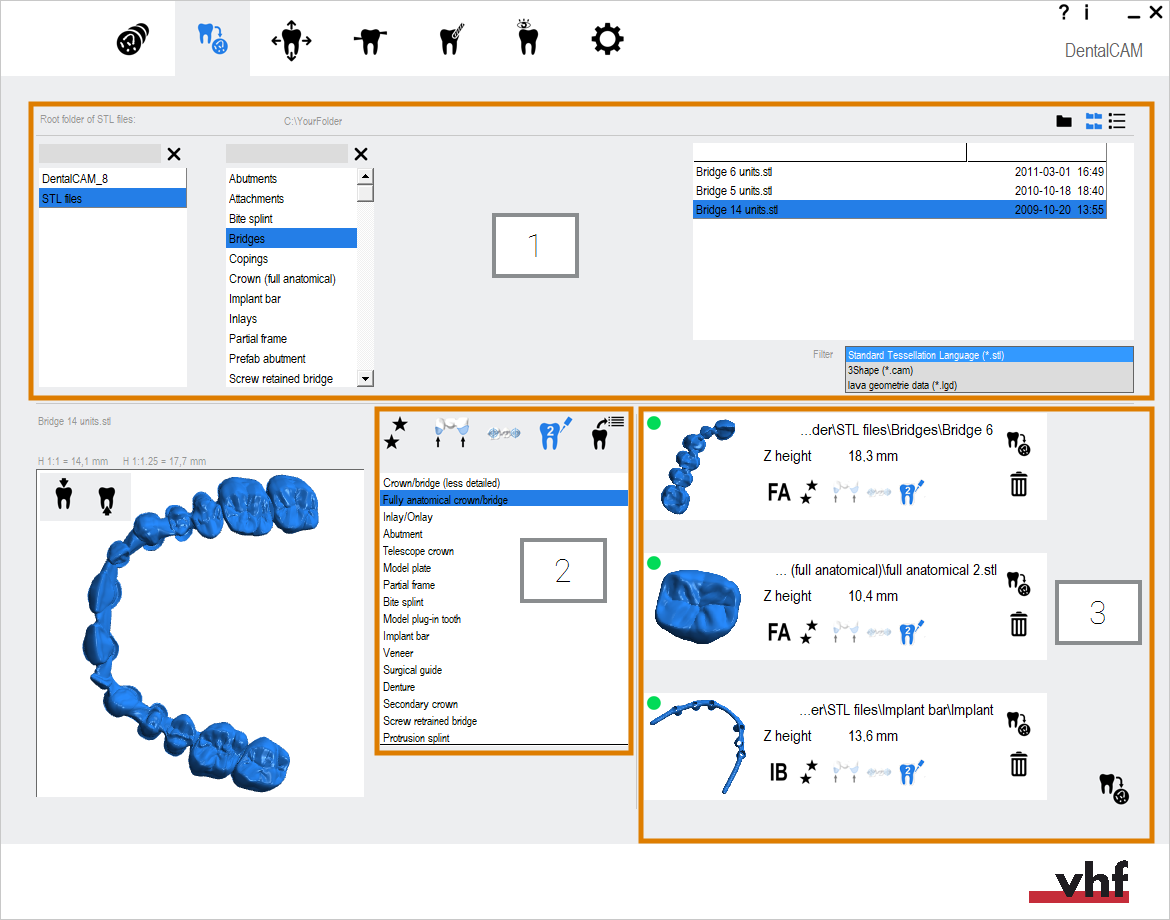Open the tool management tooth icon

(451, 40)
